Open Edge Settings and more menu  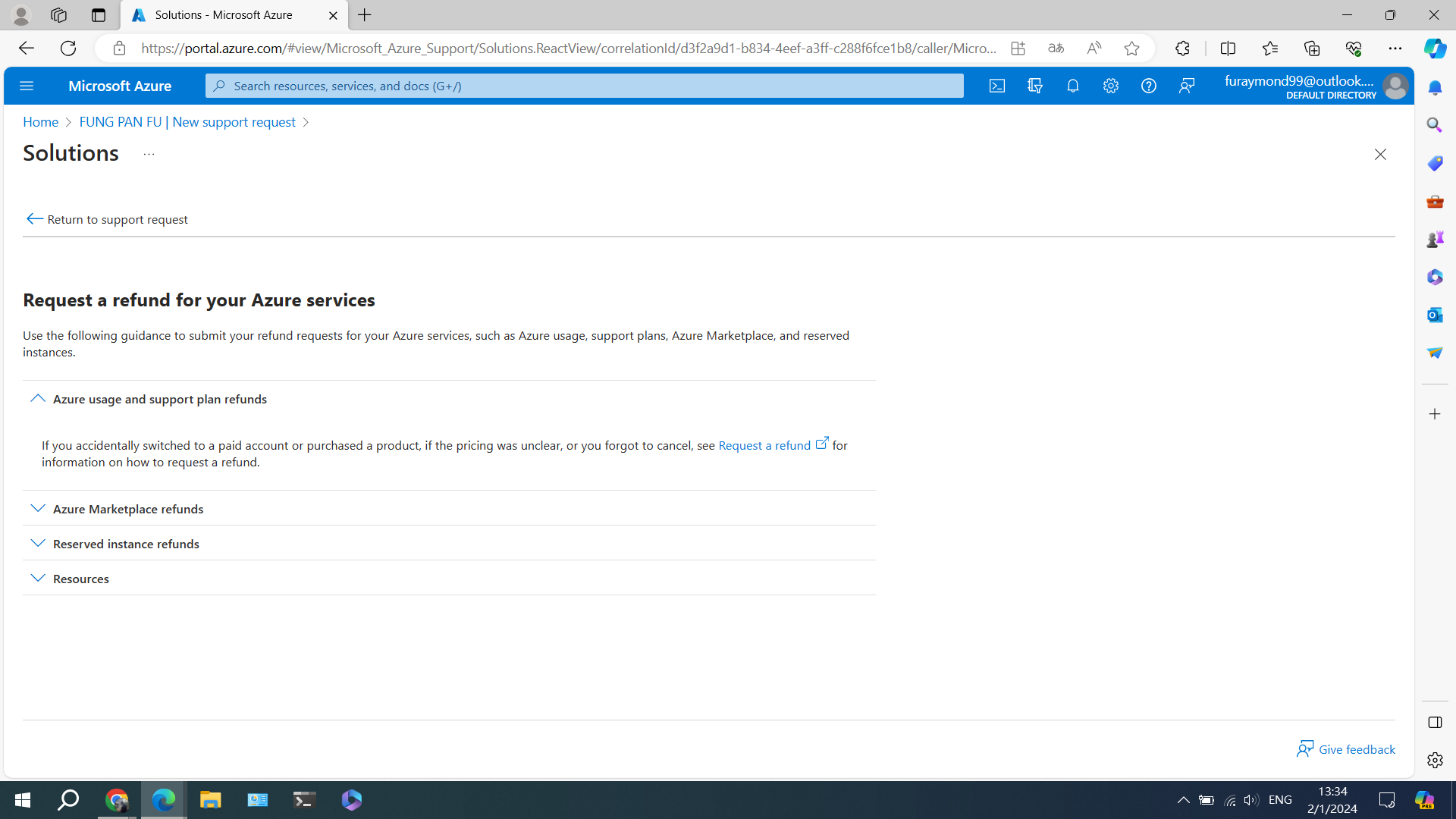(x=1395, y=49)
